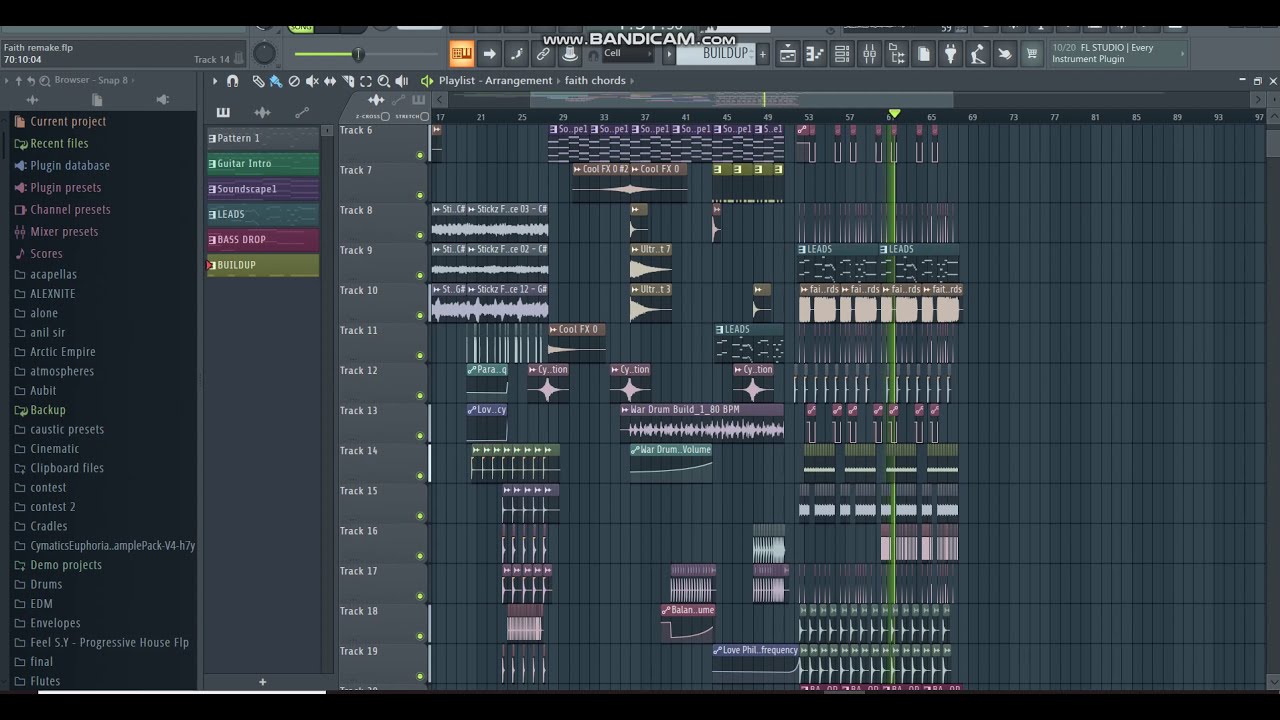Select the Soundscape1 pattern
Screen dimensions: 1280x720
(263, 189)
